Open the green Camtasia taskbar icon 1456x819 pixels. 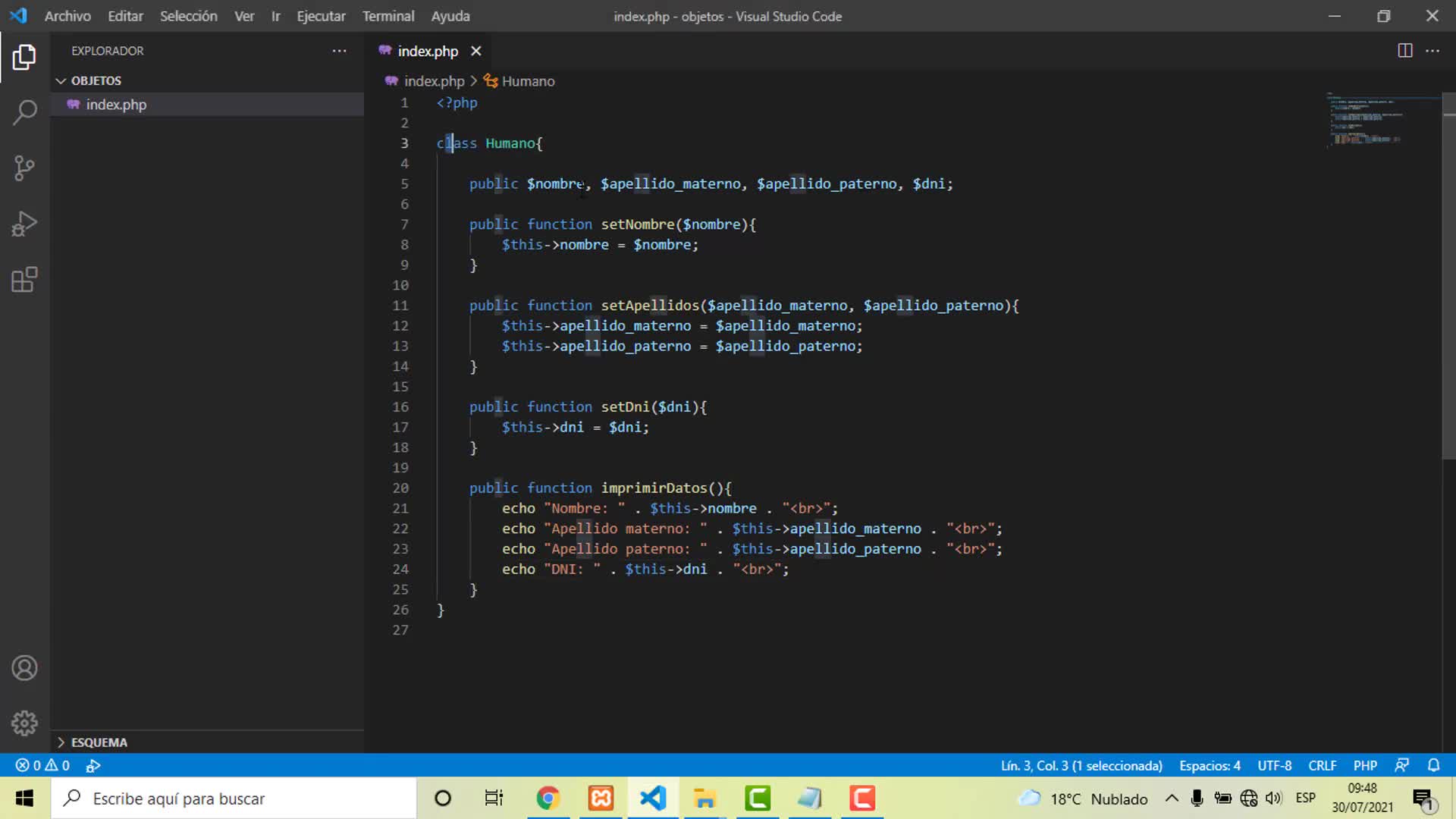tap(758, 799)
